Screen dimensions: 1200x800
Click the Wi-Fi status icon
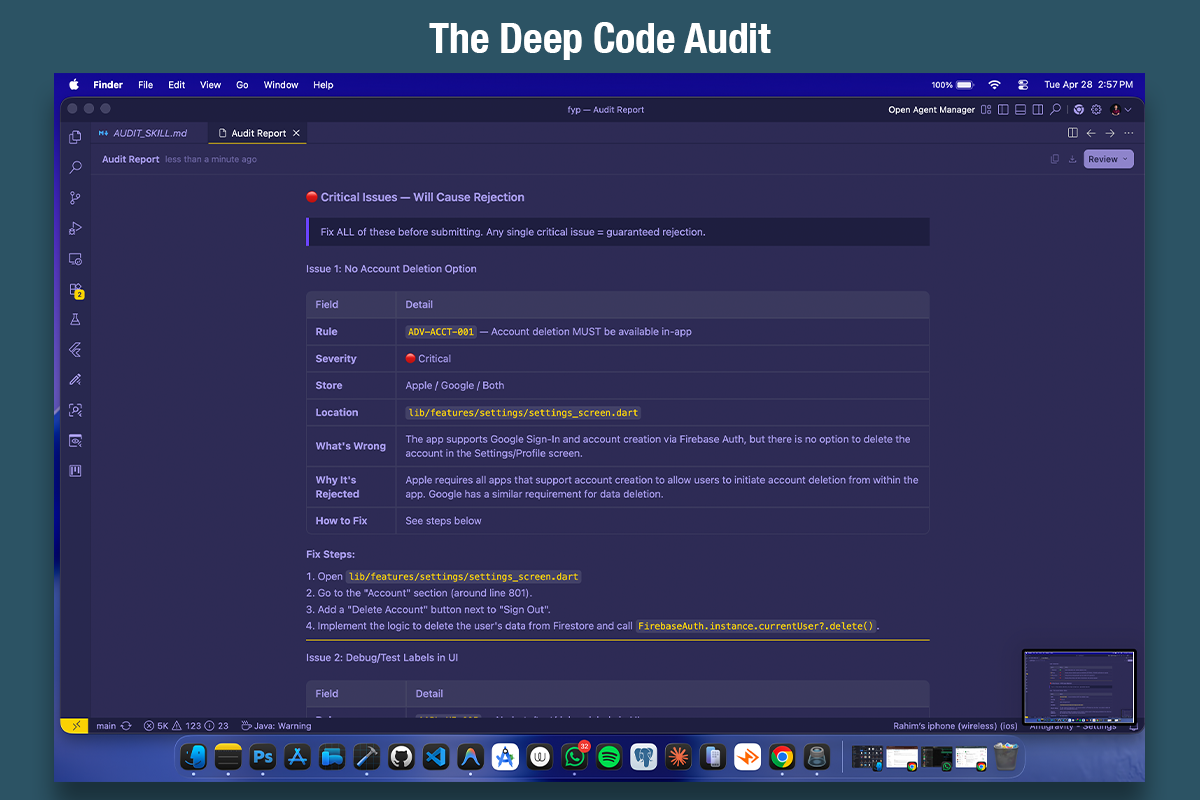(x=994, y=85)
